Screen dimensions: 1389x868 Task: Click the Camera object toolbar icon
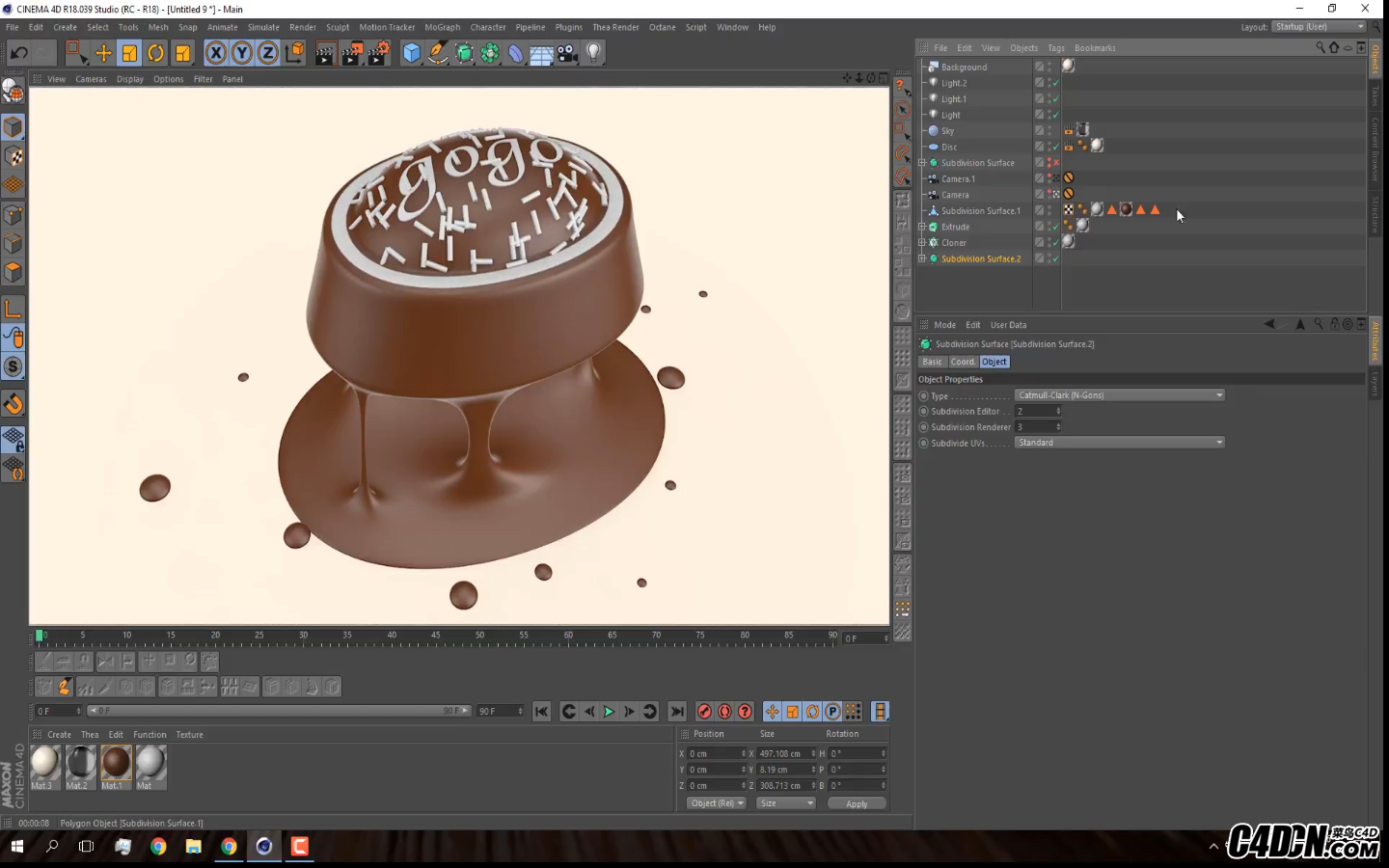click(568, 53)
